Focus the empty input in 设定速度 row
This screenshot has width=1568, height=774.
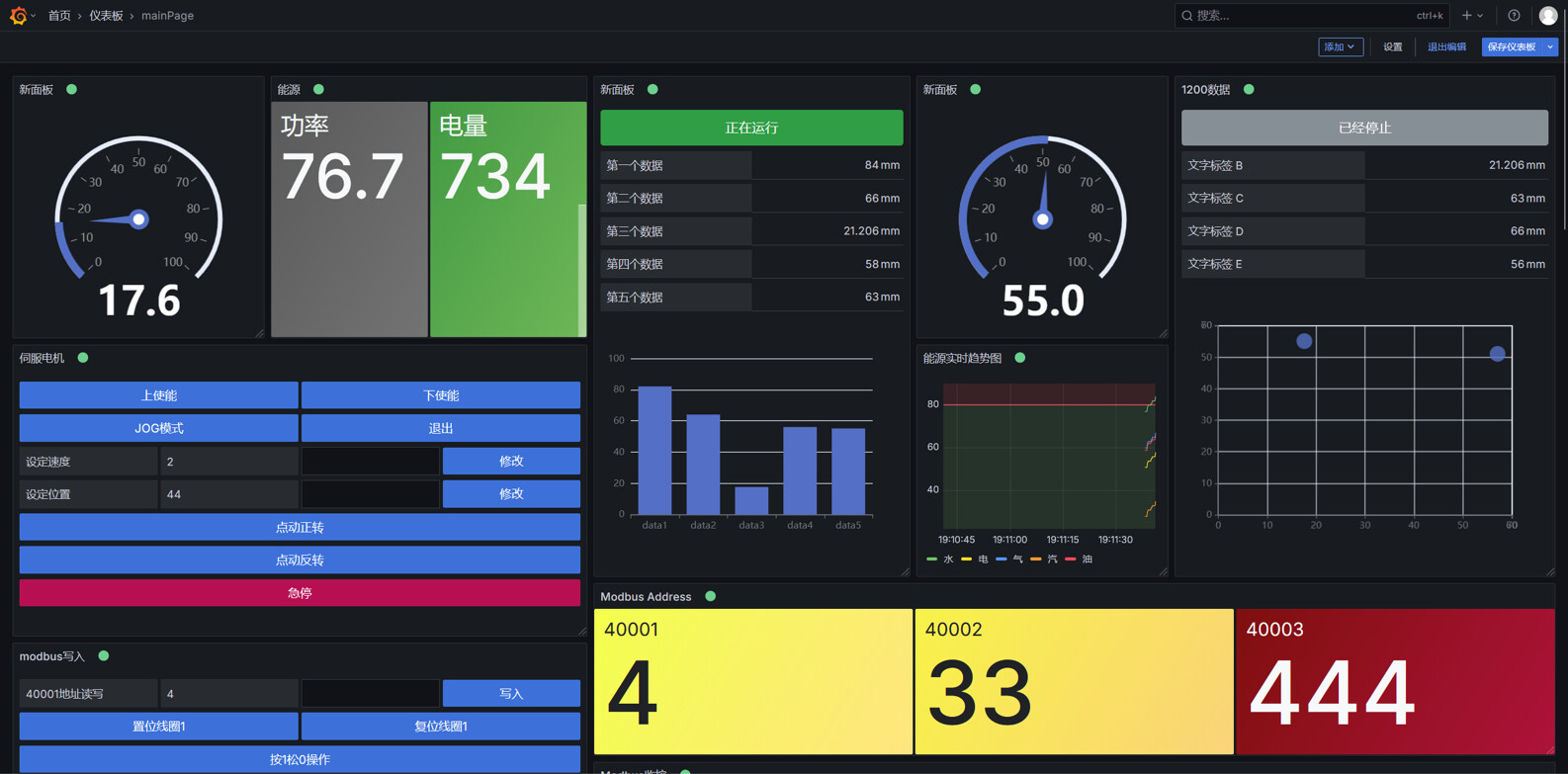[371, 461]
